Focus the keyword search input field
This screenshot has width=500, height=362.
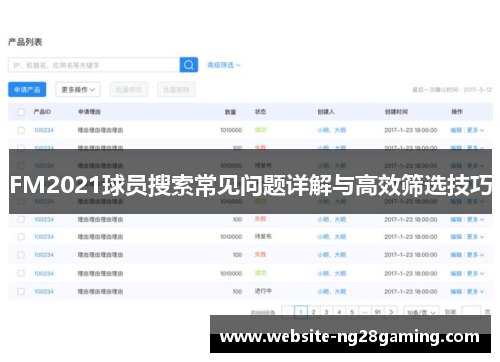94,65
